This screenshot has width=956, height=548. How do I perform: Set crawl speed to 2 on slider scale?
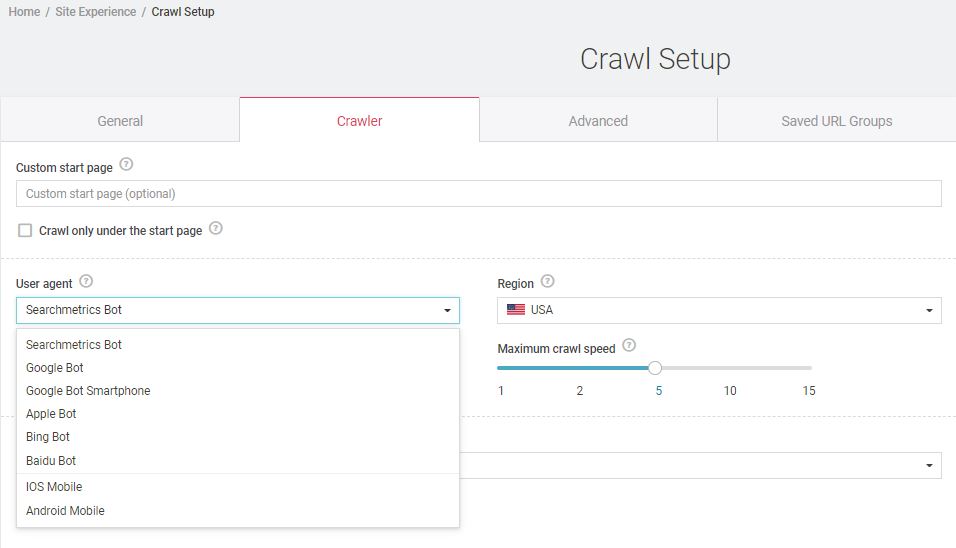(580, 391)
